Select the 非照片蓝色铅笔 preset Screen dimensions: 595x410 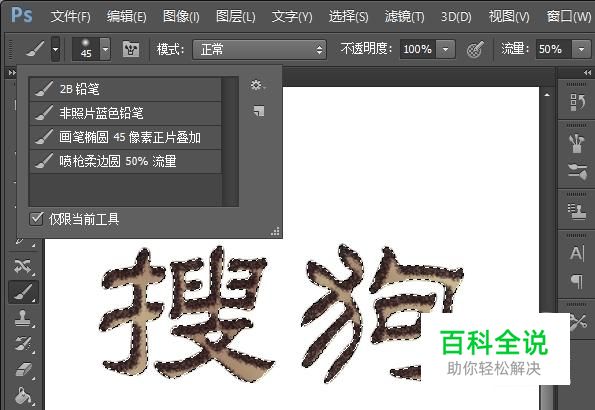125,113
